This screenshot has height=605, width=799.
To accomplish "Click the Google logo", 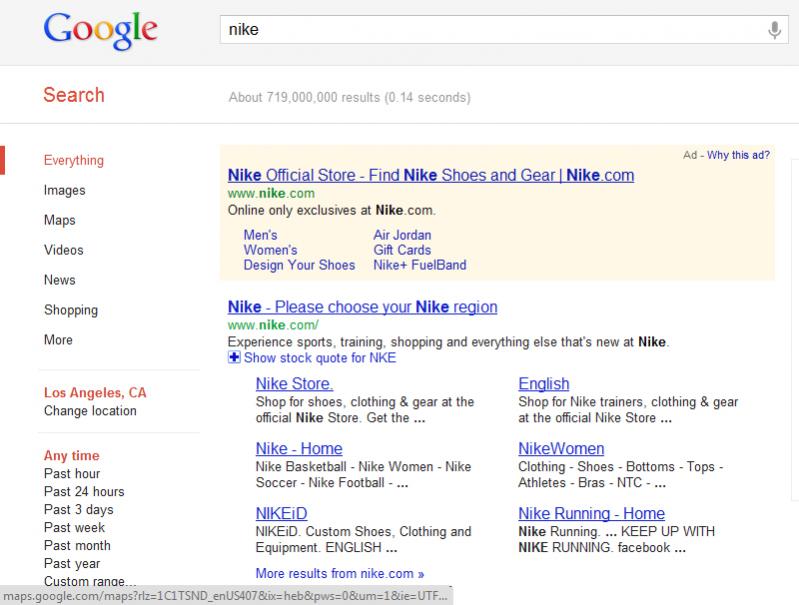I will click(x=100, y=31).
